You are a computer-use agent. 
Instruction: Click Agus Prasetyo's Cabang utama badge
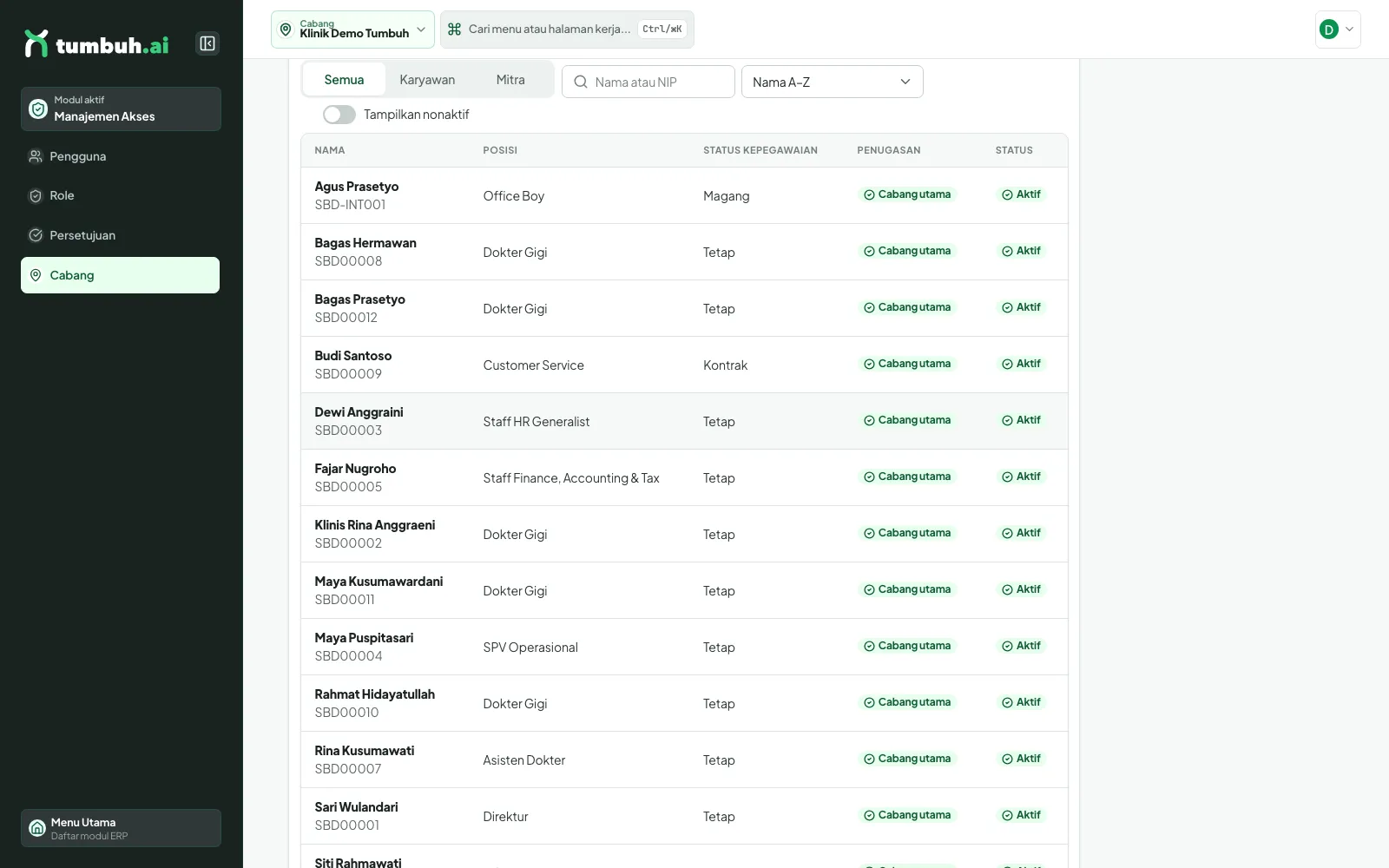pos(907,194)
